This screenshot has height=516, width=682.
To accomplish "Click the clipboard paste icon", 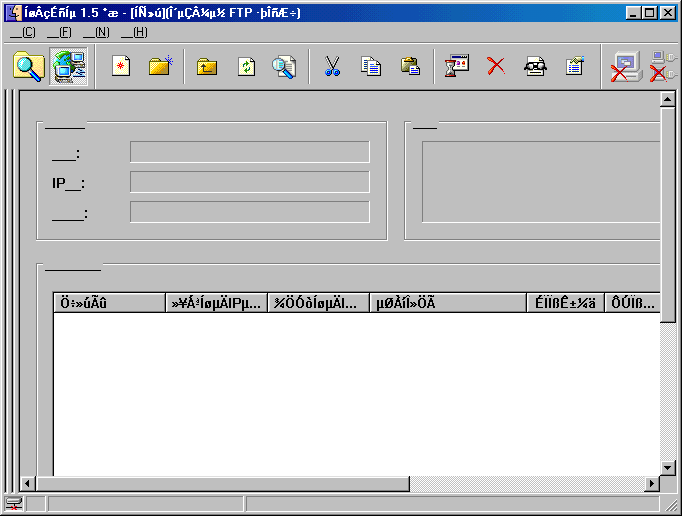I will (x=410, y=67).
